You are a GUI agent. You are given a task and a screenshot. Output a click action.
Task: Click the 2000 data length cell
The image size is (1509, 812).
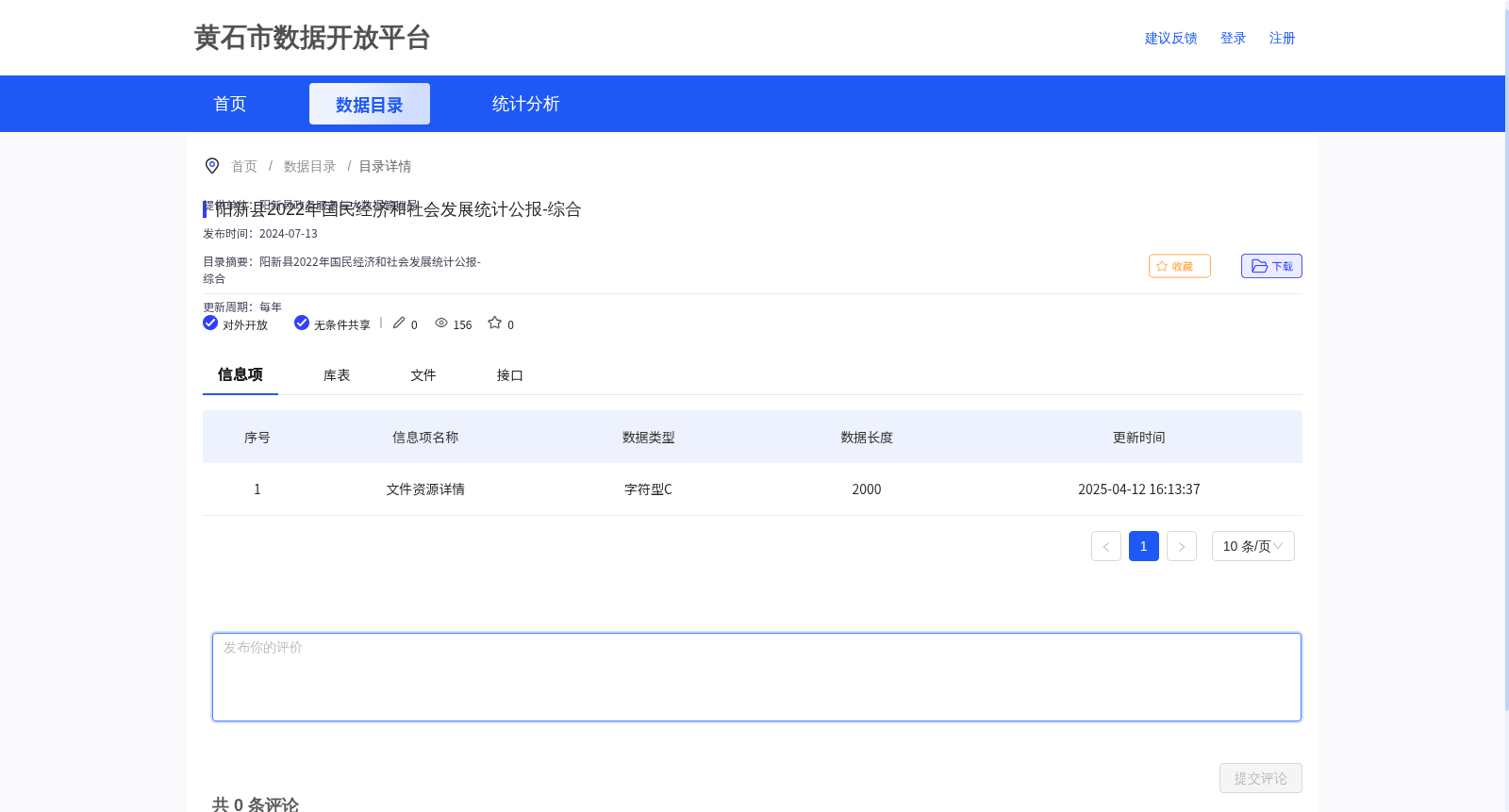click(867, 489)
